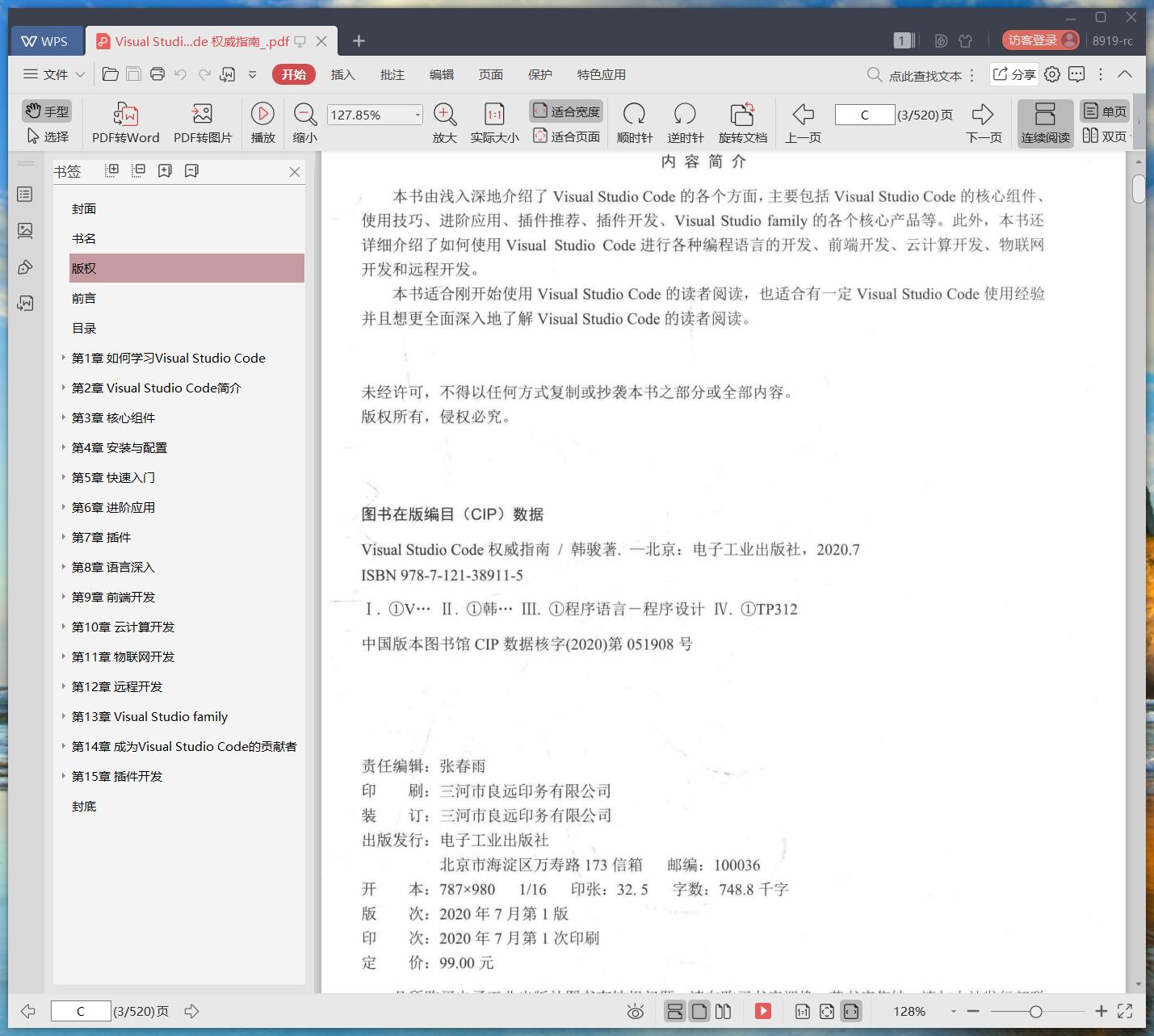Open the PDF转Word converter
The height and width of the screenshot is (1036, 1154).
[x=126, y=123]
